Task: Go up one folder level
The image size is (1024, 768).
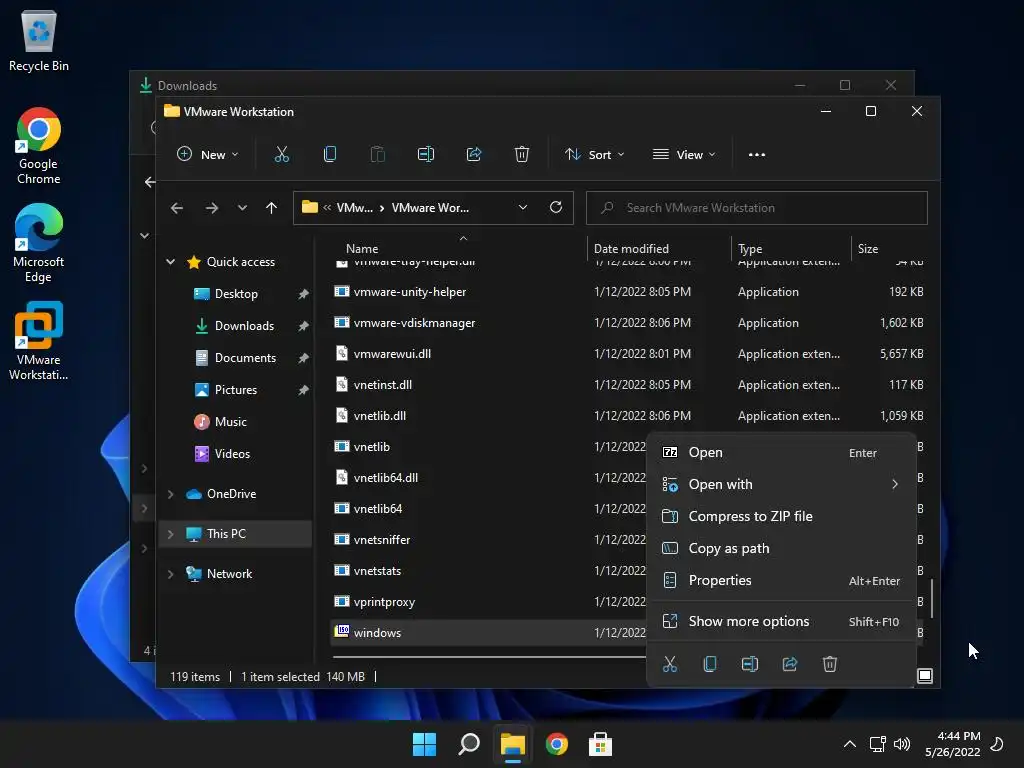Action: (272, 208)
